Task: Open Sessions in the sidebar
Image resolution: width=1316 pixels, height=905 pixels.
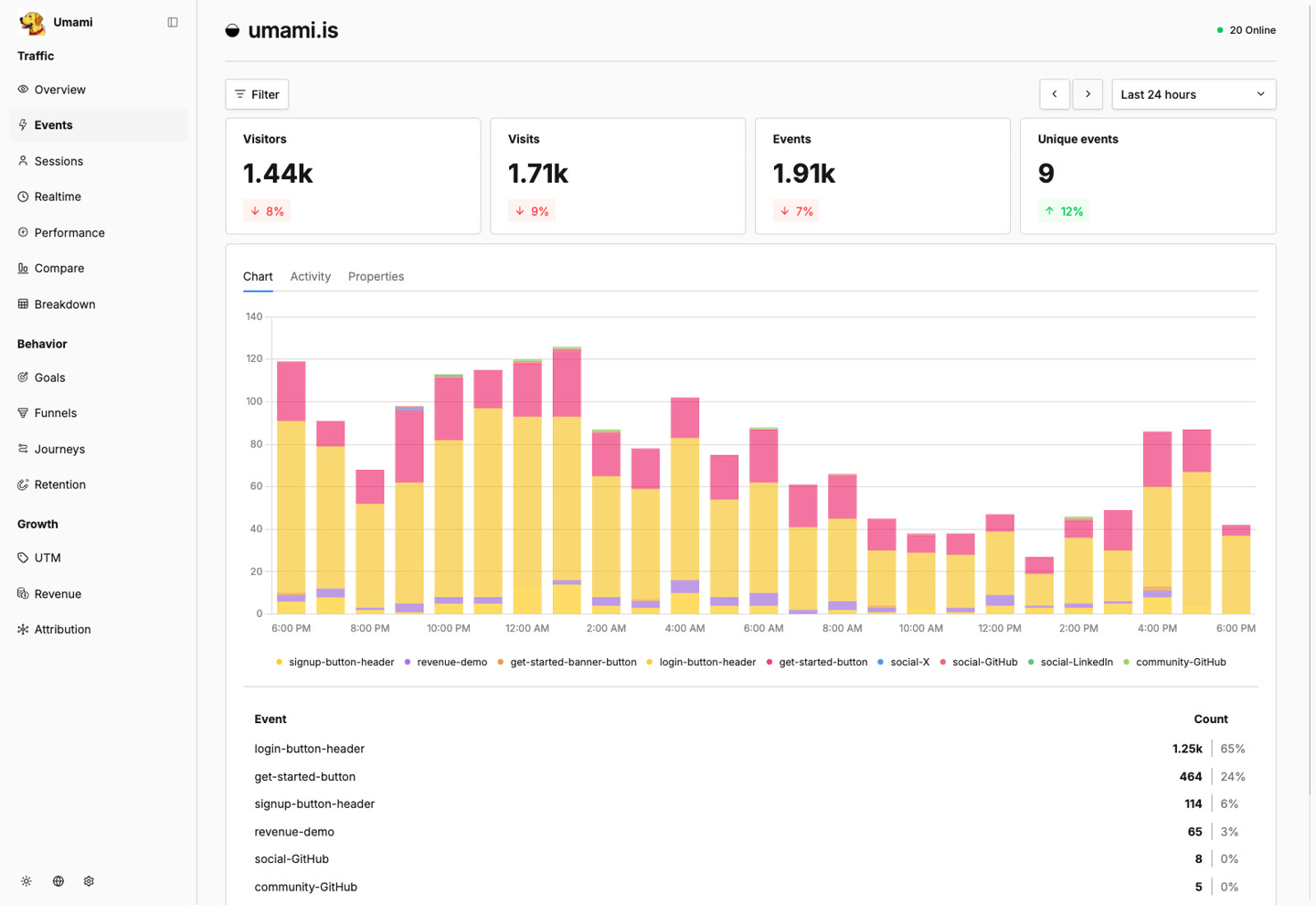Action: coord(99,161)
